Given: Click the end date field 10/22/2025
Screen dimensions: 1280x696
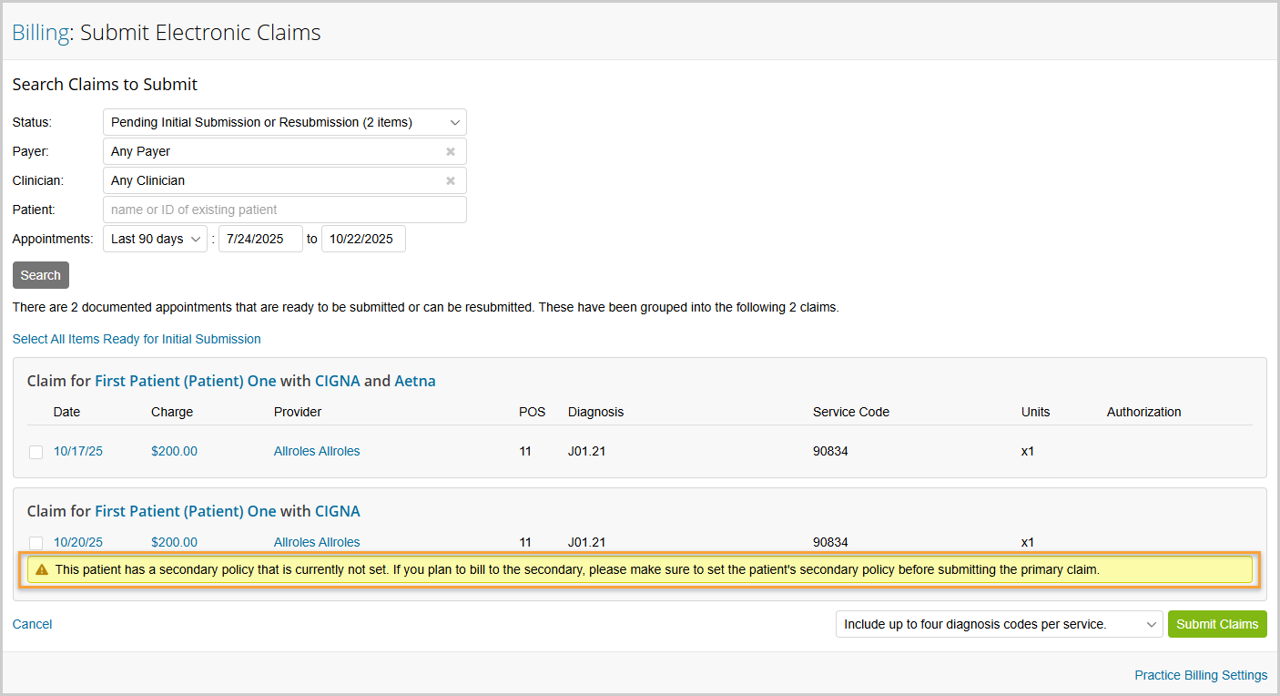Looking at the screenshot, I should 363,240.
